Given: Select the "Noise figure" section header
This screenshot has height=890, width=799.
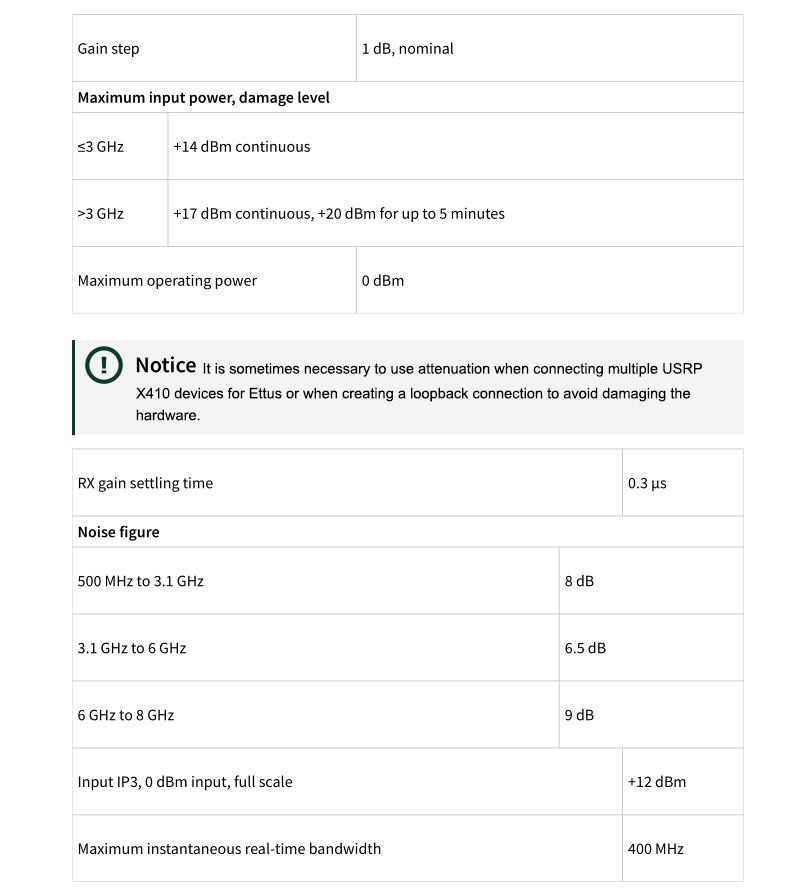Looking at the screenshot, I should pos(118,533).
